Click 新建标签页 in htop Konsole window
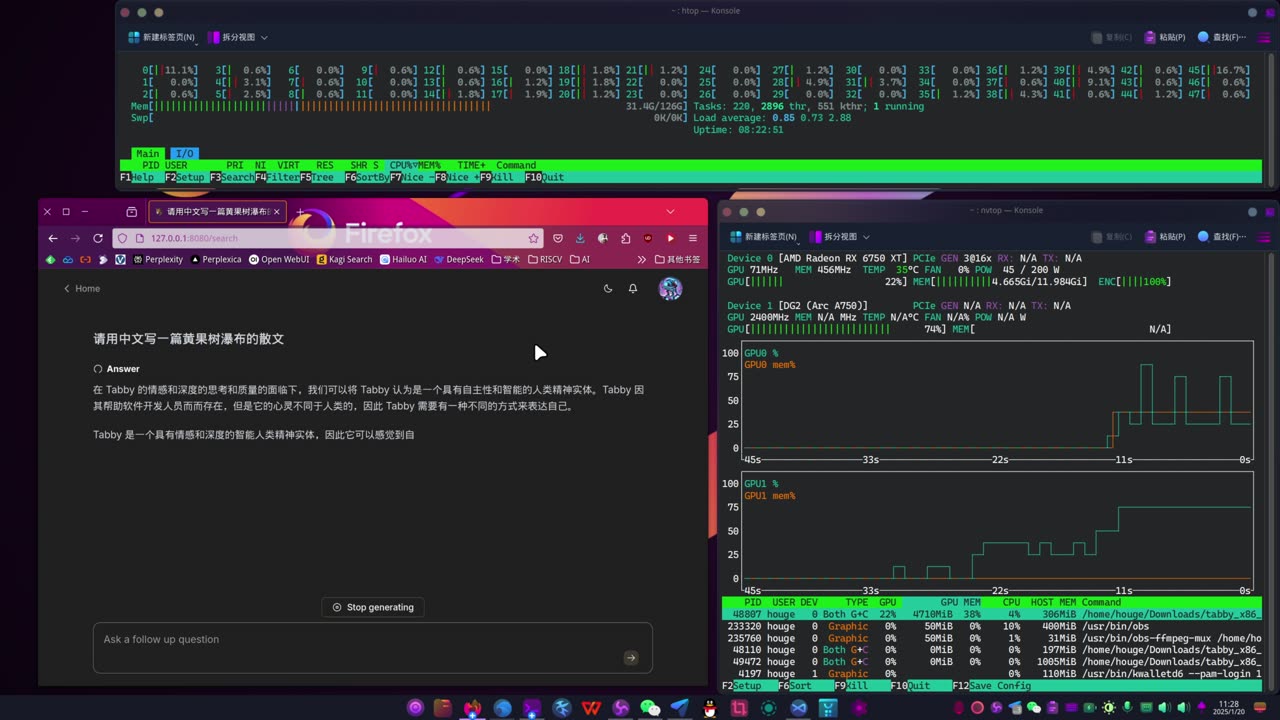This screenshot has height=720, width=1280. (x=162, y=37)
